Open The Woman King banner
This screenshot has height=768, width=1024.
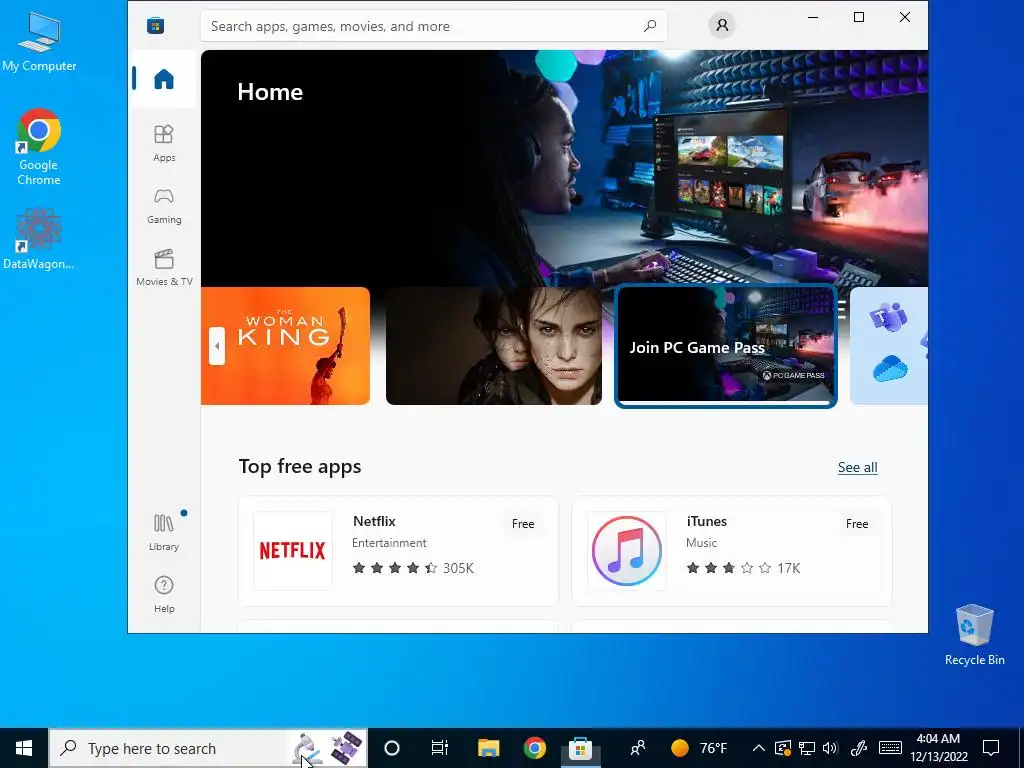coord(285,346)
